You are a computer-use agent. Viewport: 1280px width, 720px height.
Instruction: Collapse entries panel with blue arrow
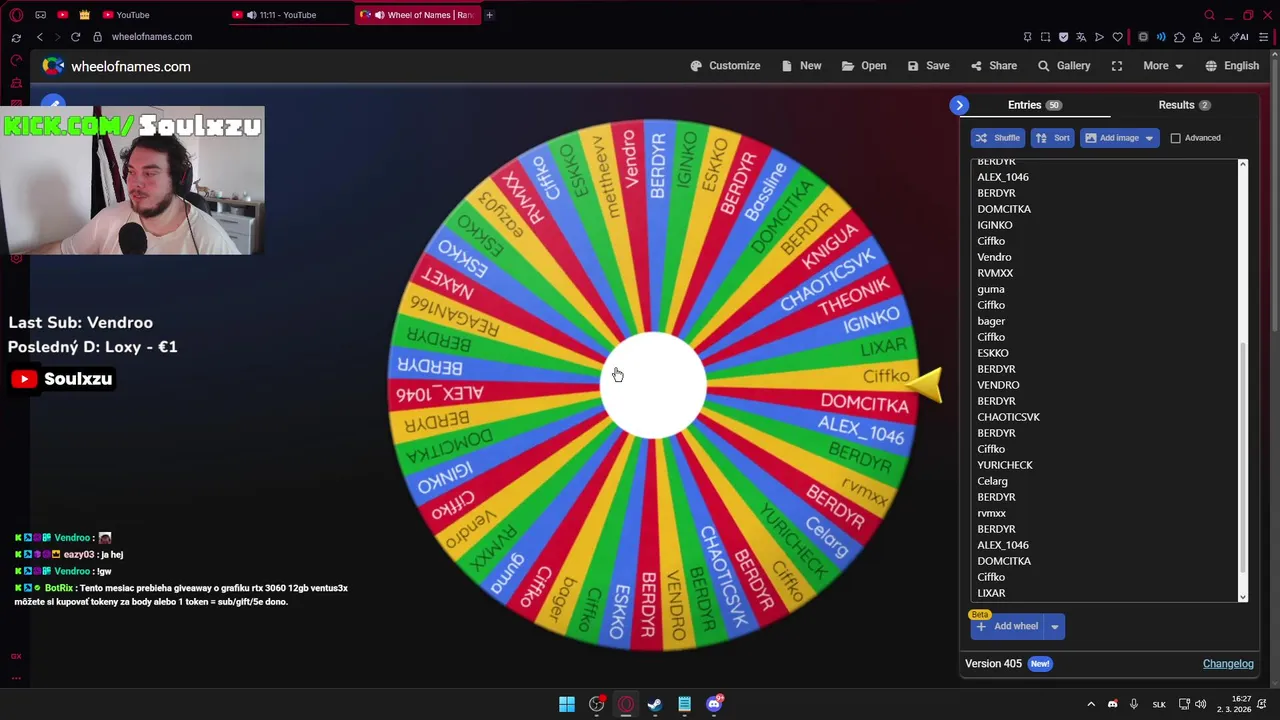959,105
